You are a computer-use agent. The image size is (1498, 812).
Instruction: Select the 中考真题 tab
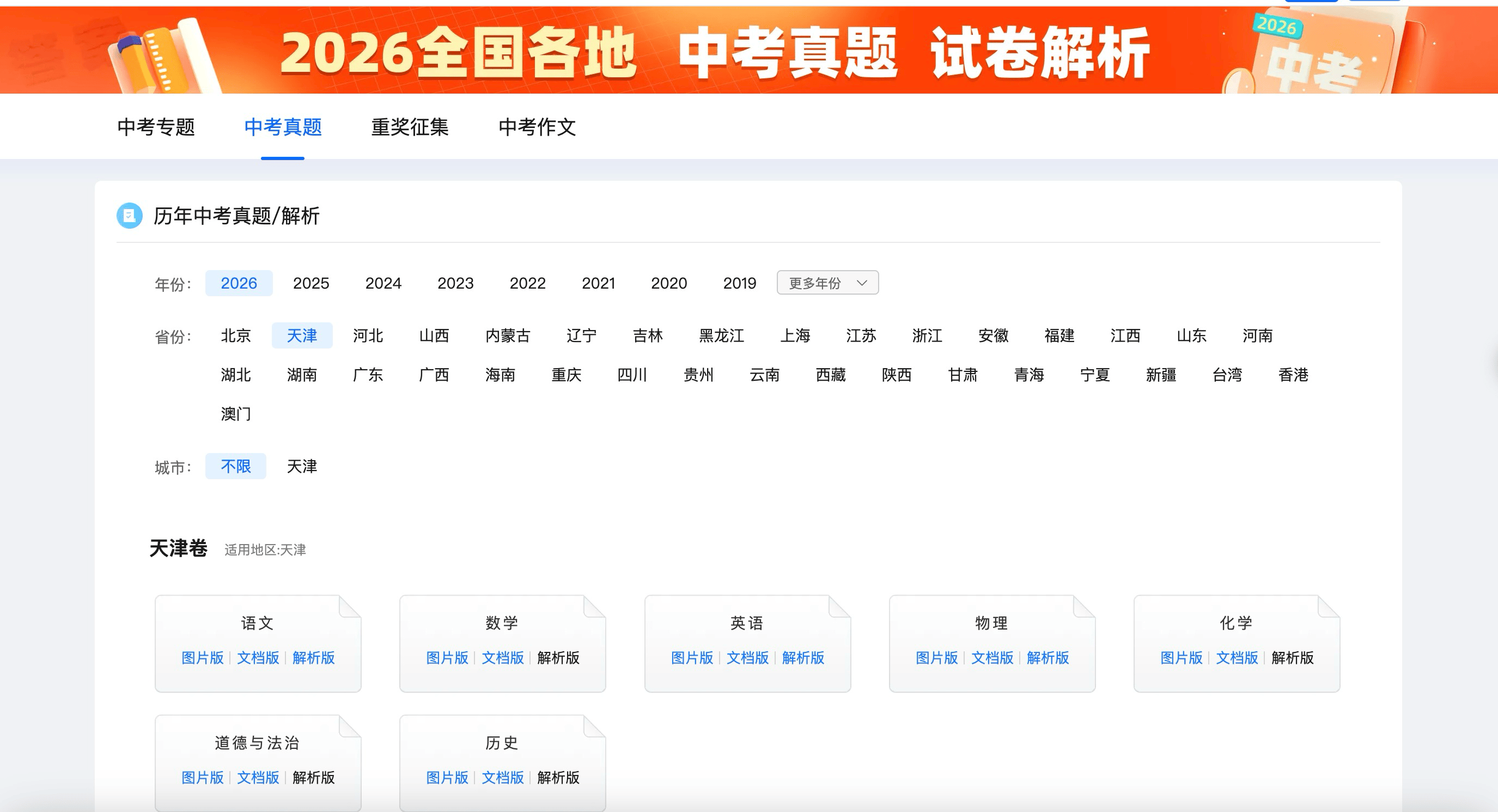(283, 127)
